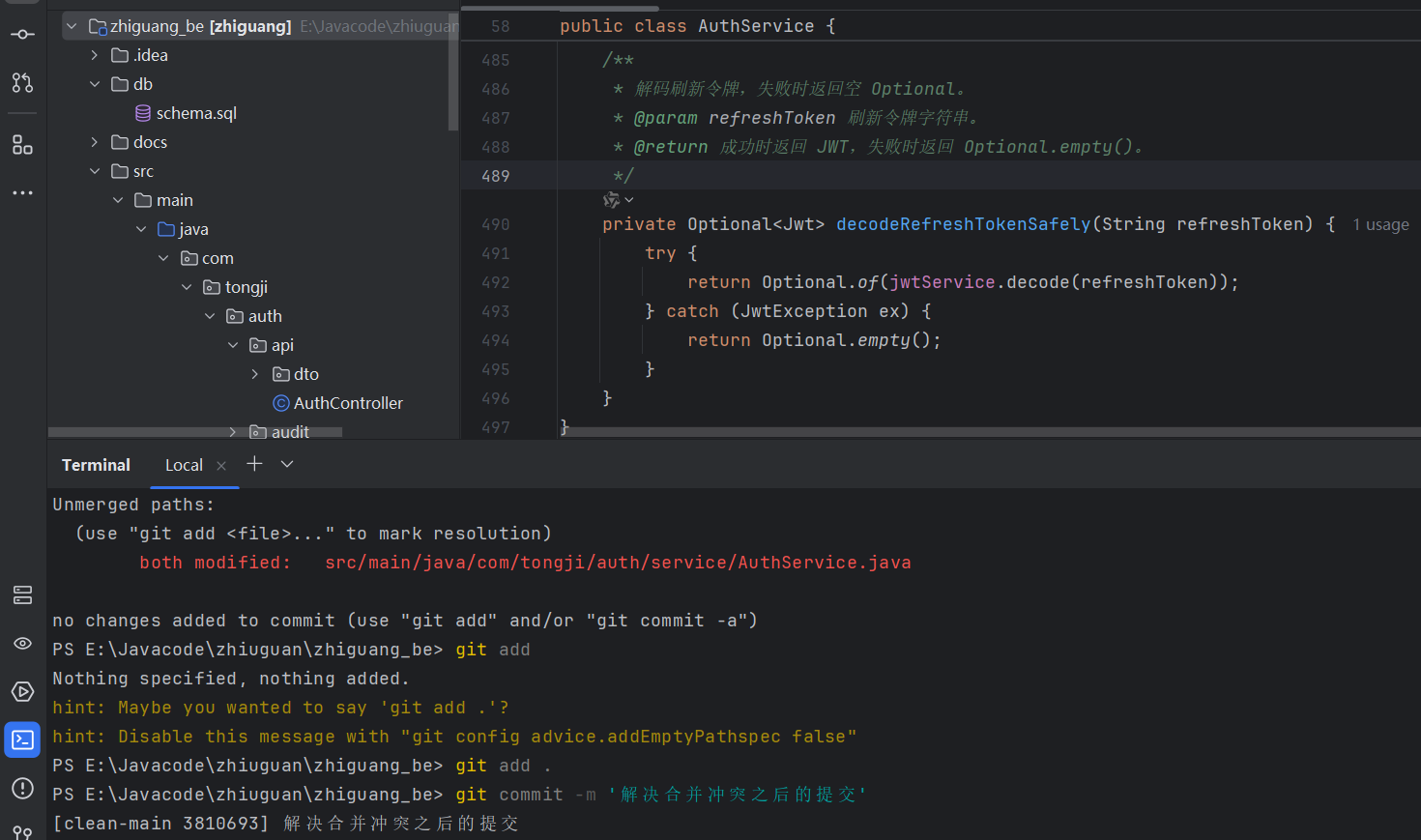Collapse the auth package
The width and height of the screenshot is (1421, 840).
[x=210, y=316]
